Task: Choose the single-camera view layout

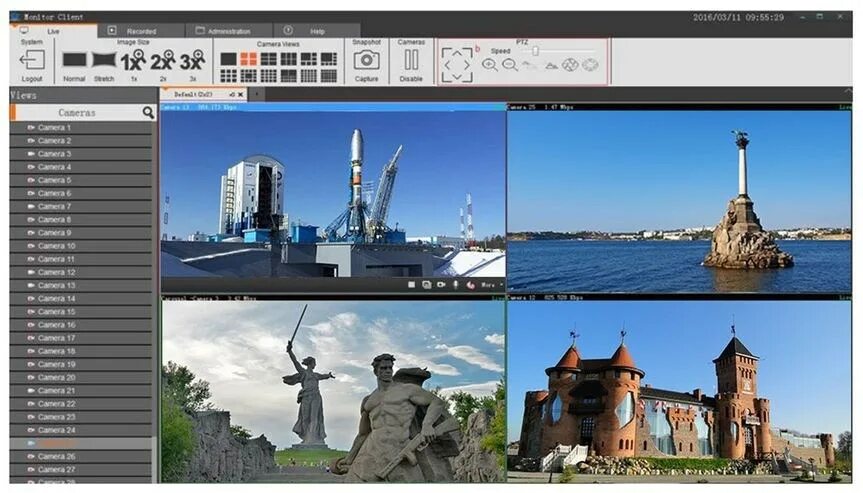Action: point(228,58)
